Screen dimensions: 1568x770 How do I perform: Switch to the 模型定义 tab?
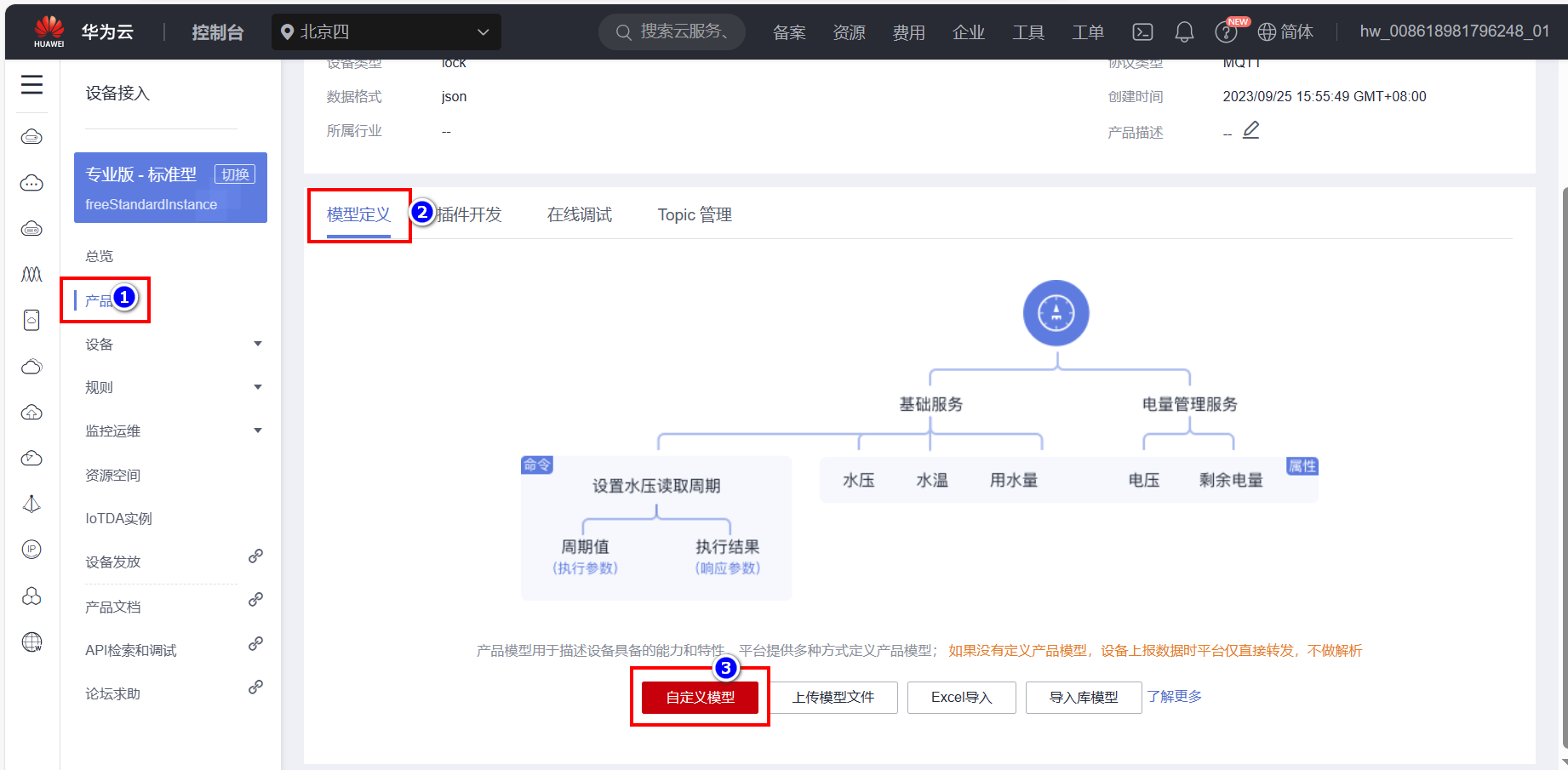[358, 215]
